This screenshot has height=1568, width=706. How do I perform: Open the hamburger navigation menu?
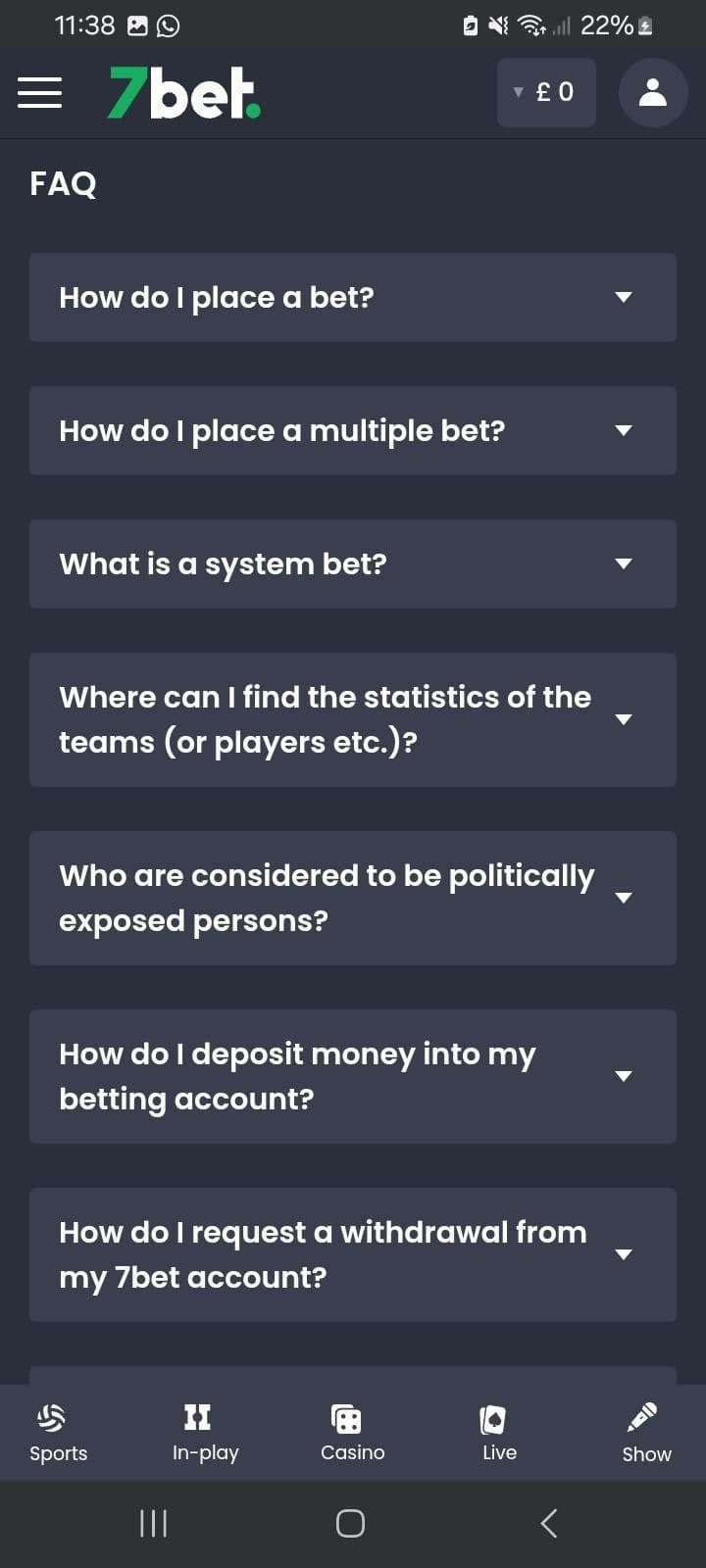point(39,92)
